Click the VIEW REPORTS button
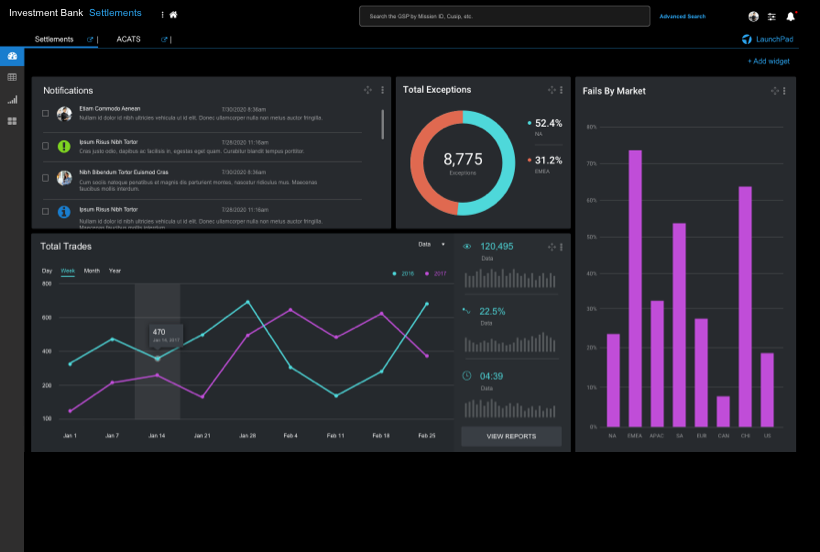 [511, 436]
